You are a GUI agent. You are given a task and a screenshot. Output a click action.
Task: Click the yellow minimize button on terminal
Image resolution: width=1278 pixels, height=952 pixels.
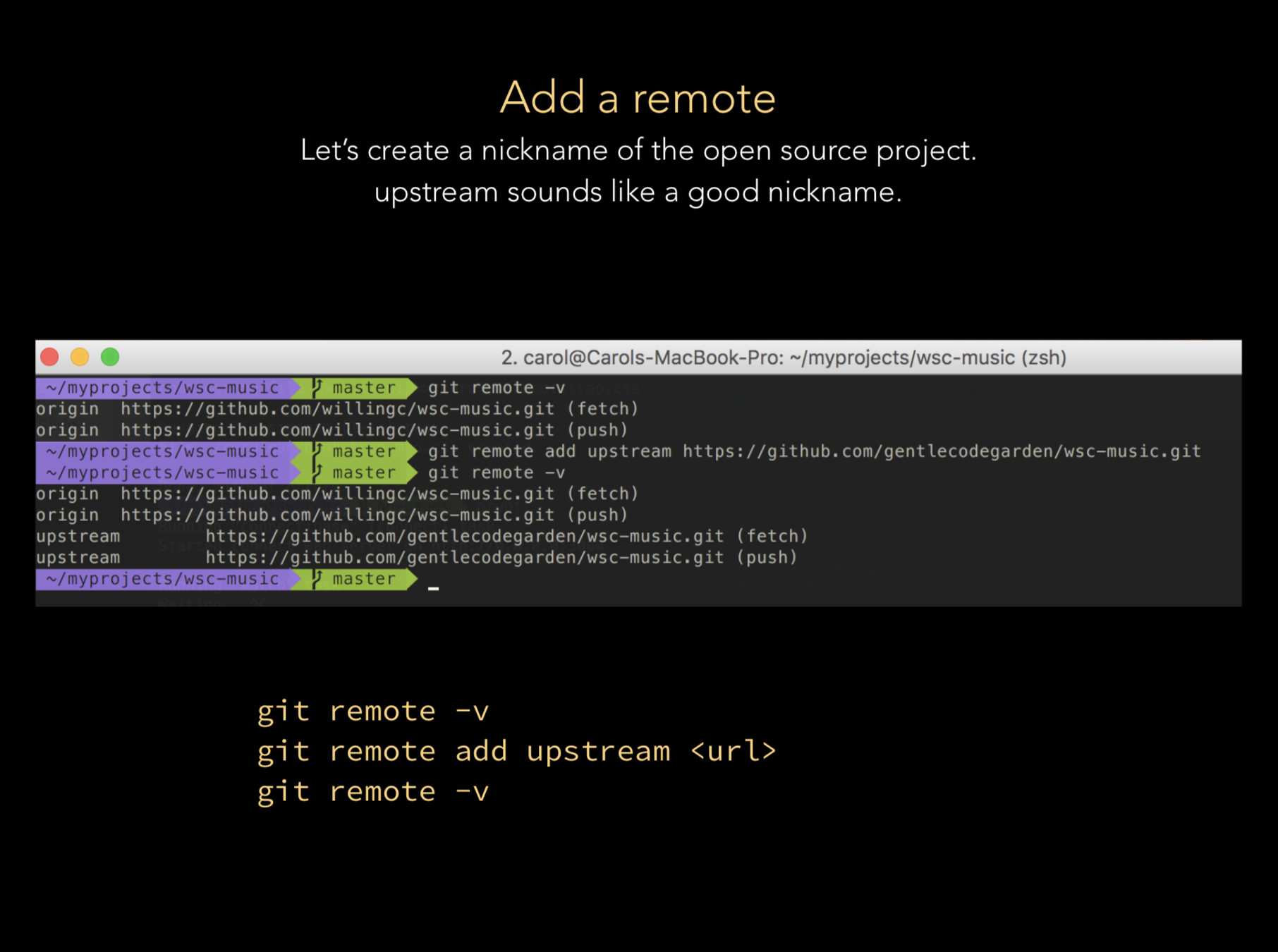(80, 357)
